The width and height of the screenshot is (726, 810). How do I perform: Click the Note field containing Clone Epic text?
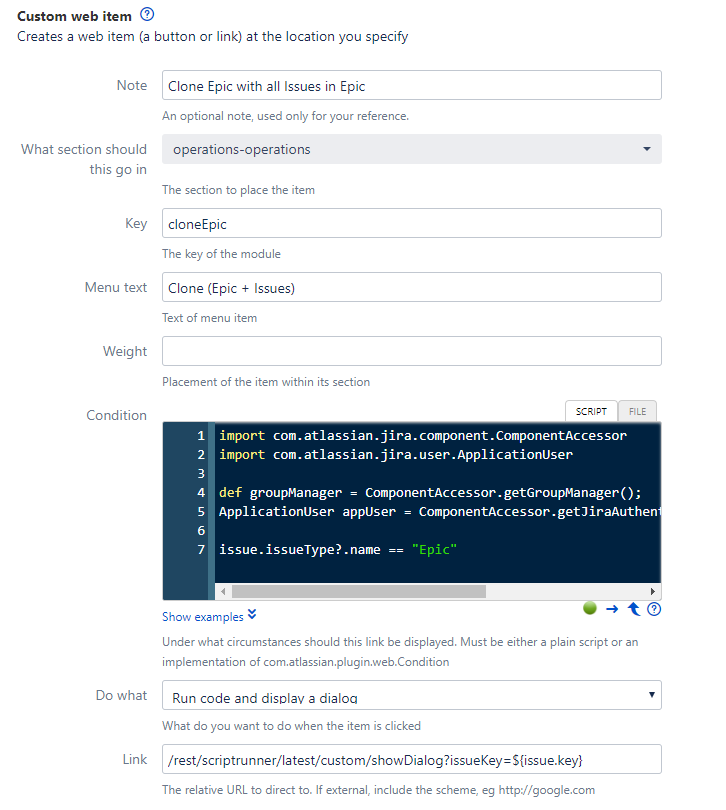[410, 85]
